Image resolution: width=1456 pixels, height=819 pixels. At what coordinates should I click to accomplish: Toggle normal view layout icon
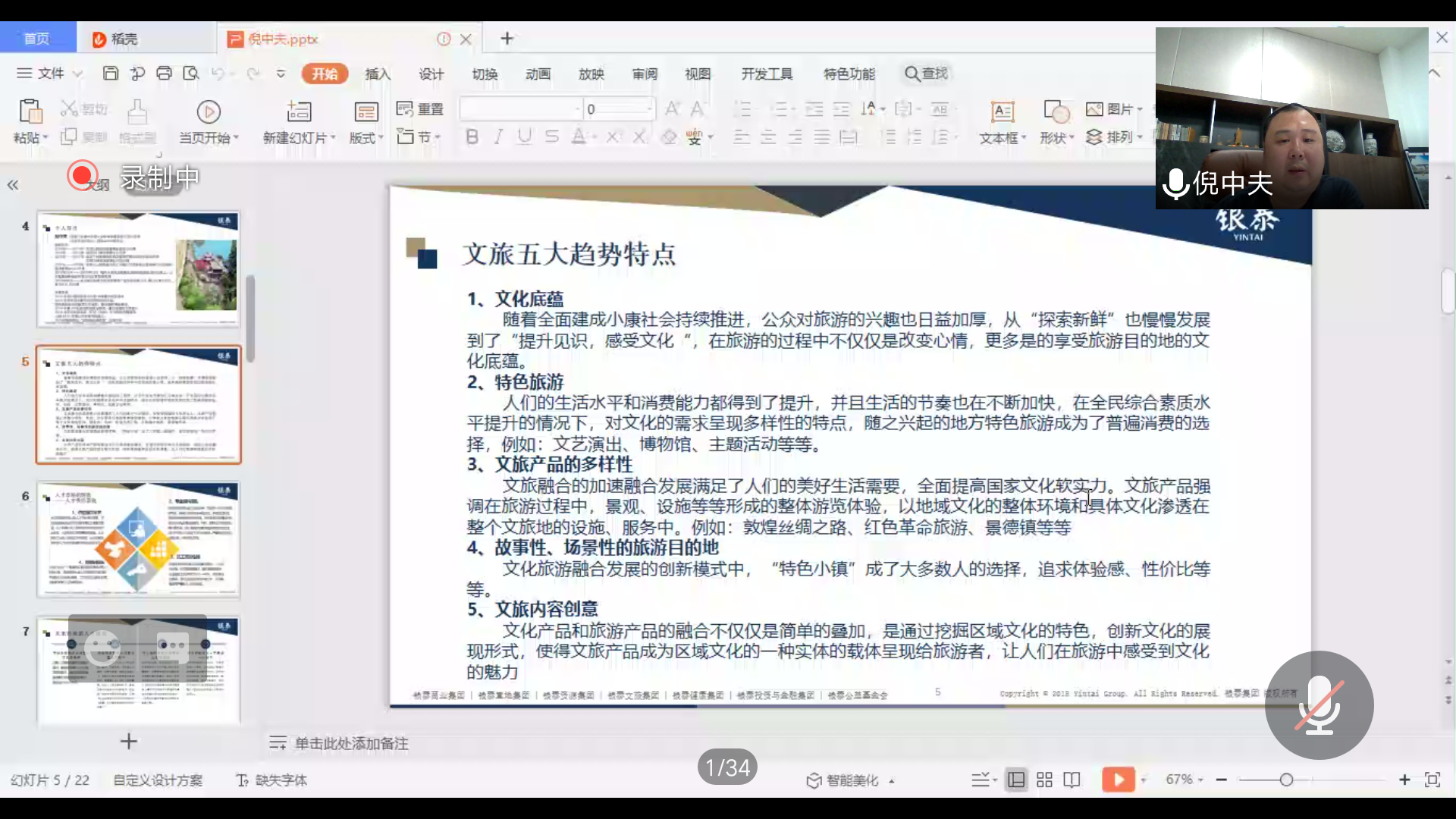point(1016,780)
